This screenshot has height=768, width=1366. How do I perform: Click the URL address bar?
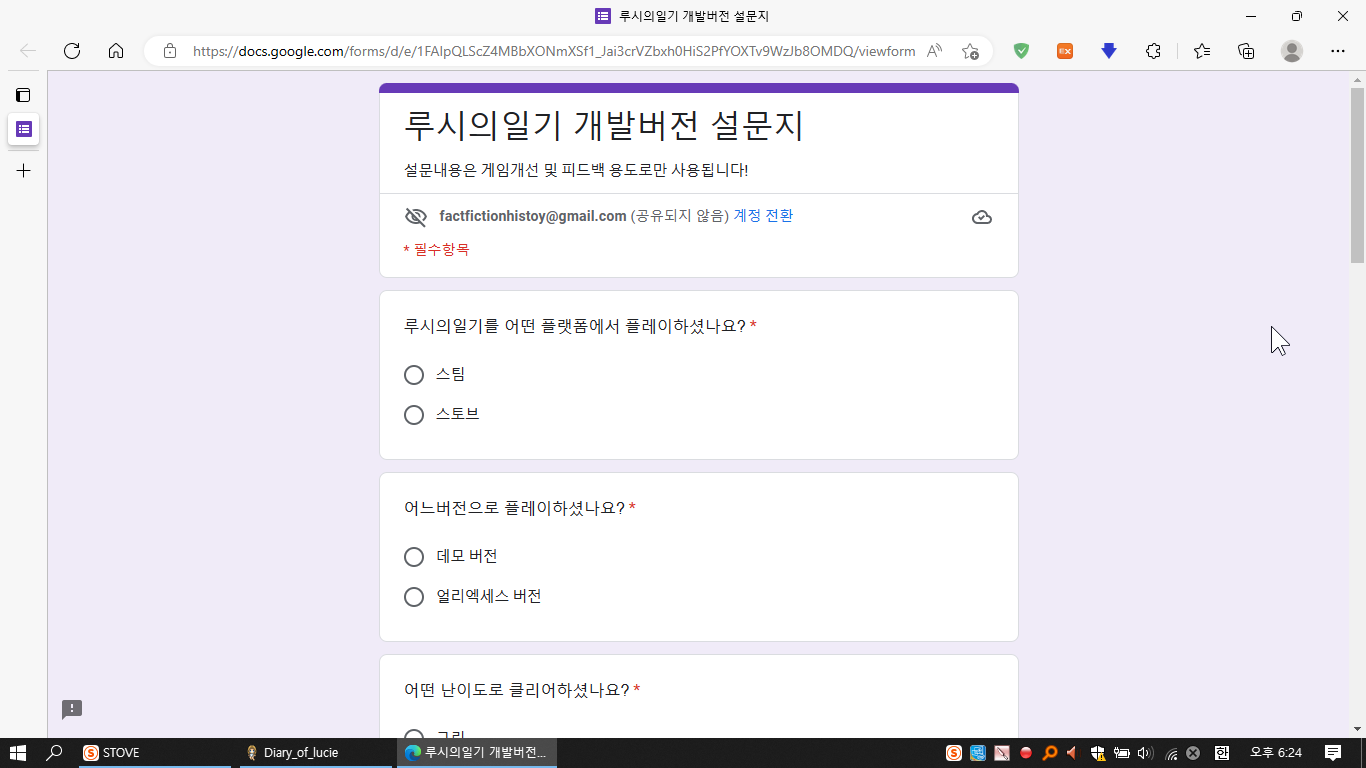coord(553,51)
